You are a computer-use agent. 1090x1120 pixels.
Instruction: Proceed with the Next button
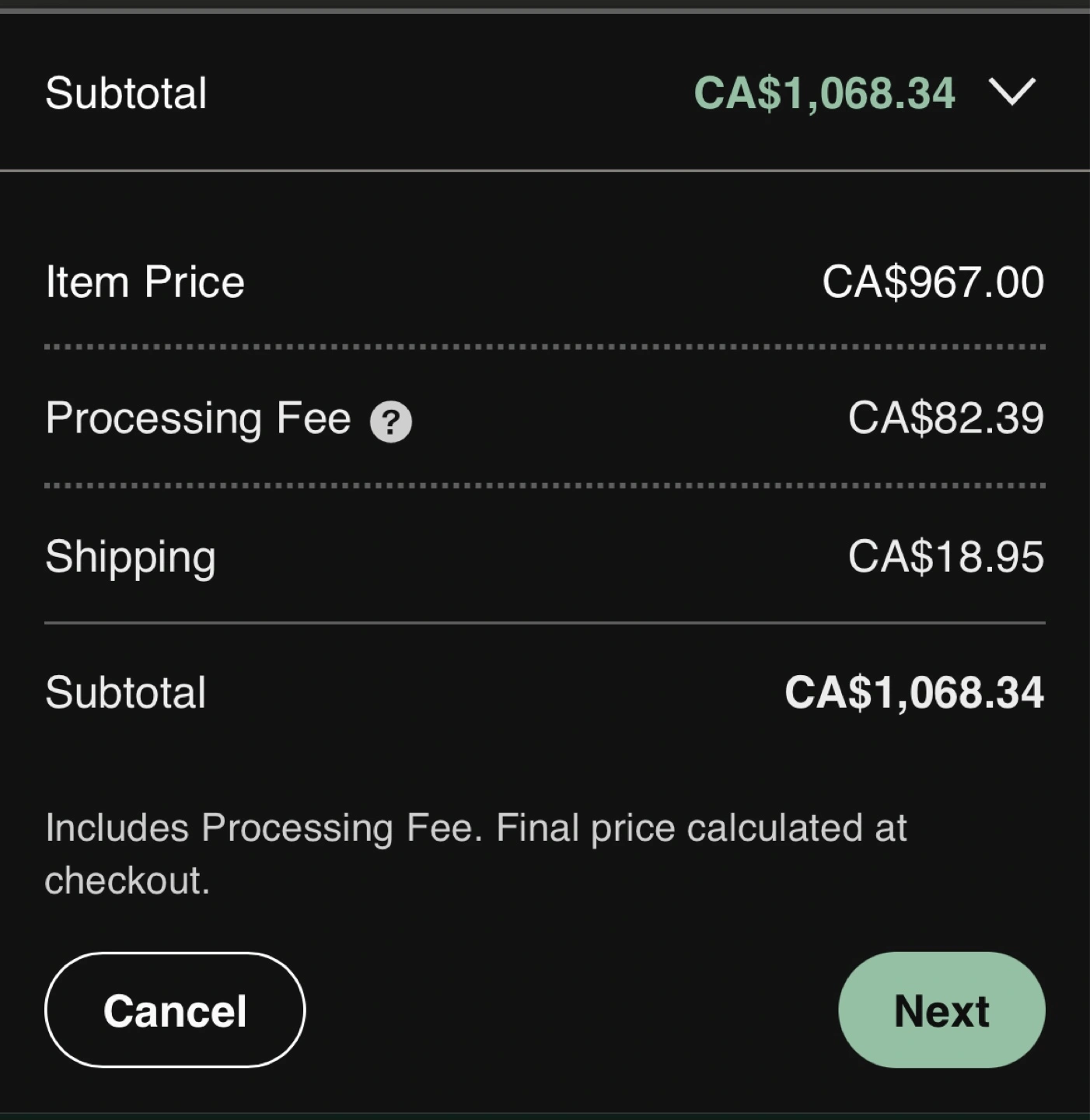click(x=941, y=1010)
